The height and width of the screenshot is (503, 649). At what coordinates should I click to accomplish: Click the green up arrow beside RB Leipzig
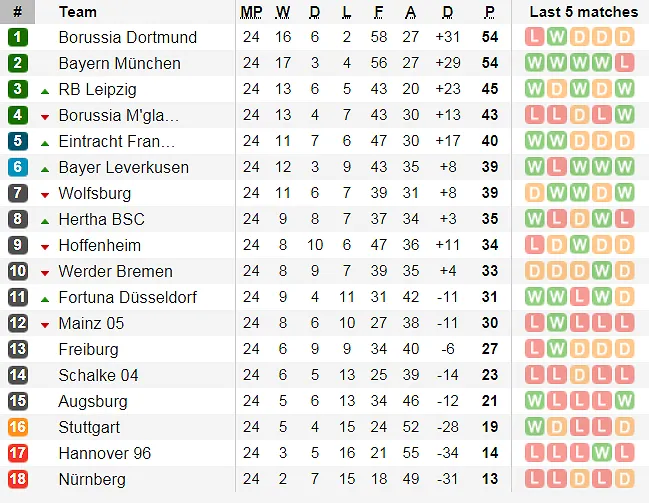point(45,90)
